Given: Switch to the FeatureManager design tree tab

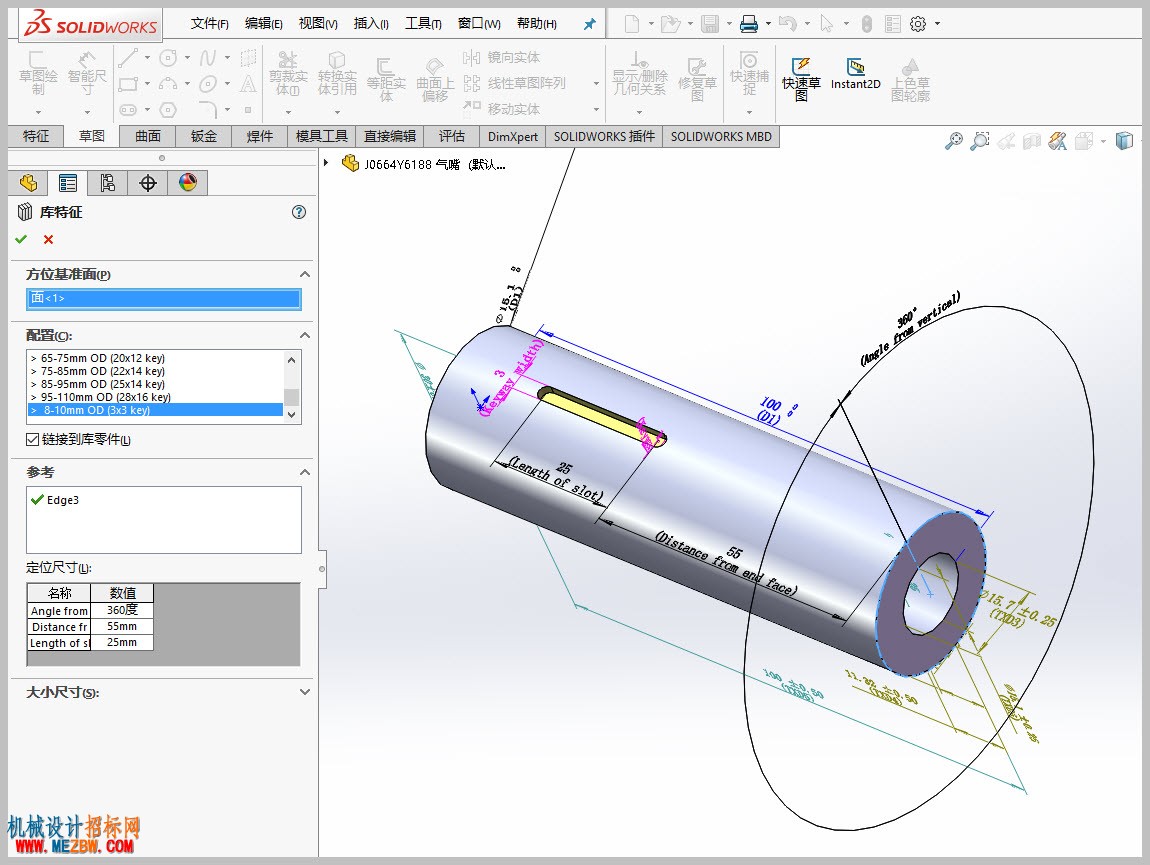Looking at the screenshot, I should pyautogui.click(x=29, y=183).
